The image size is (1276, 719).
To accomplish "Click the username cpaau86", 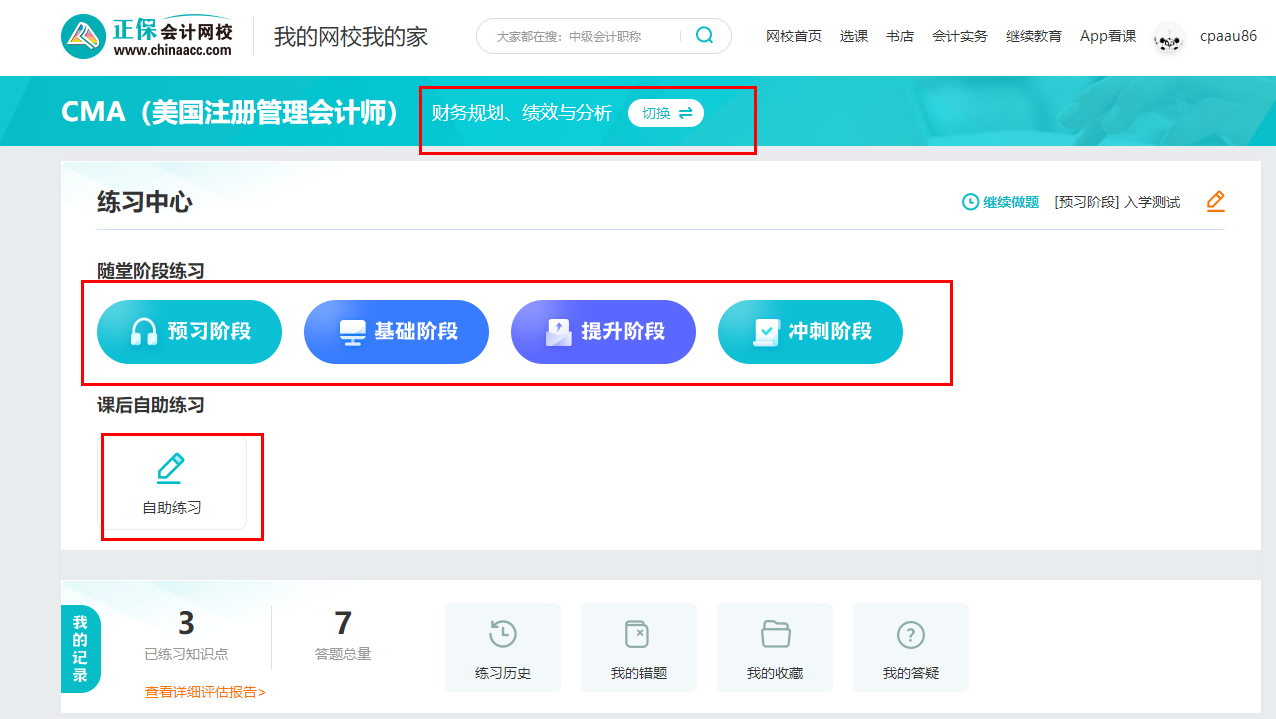I will coord(1228,36).
